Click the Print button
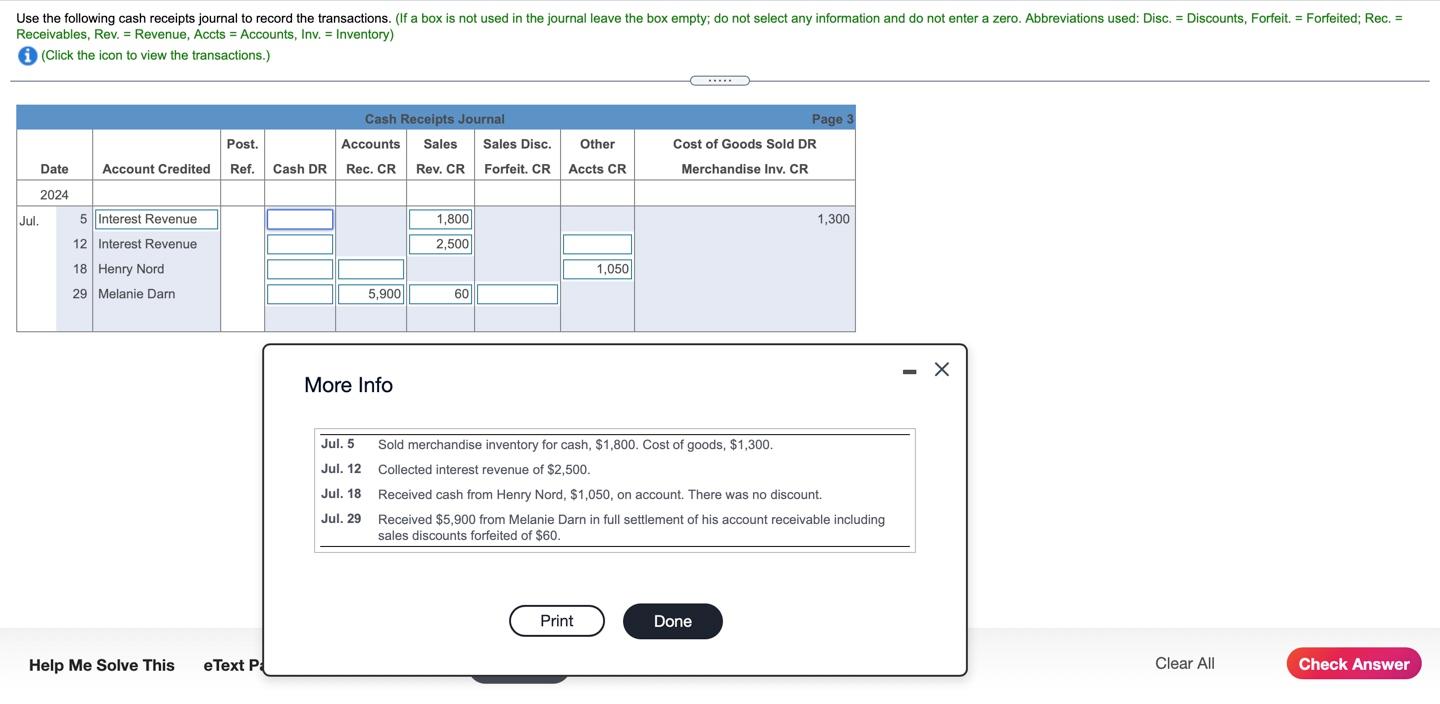 (556, 620)
